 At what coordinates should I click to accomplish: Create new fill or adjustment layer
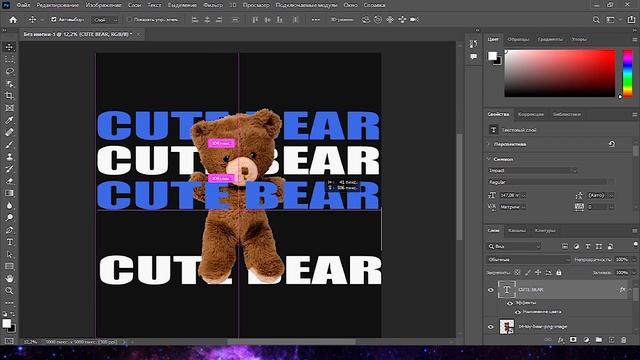pos(586,340)
